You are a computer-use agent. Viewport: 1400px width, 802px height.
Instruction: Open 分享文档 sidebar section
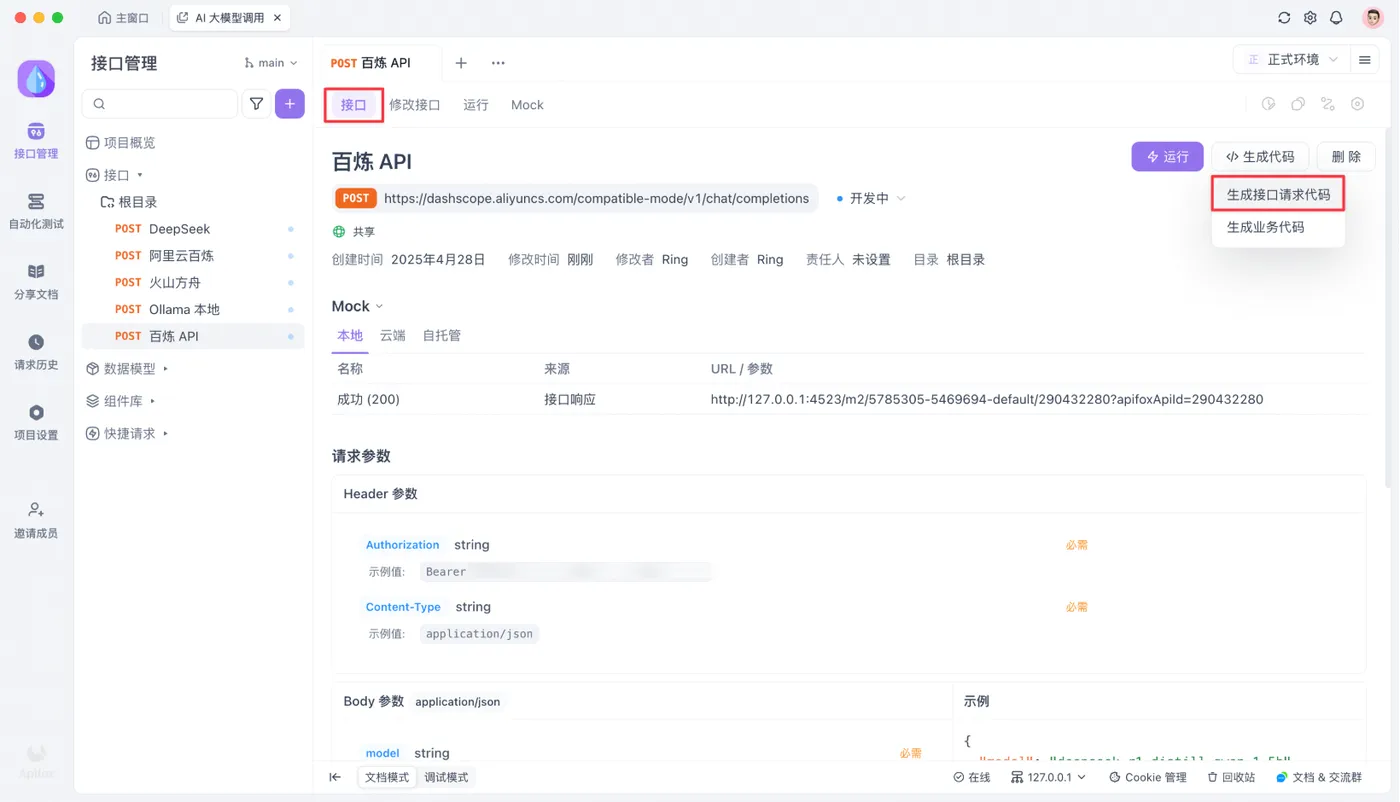tap(36, 281)
